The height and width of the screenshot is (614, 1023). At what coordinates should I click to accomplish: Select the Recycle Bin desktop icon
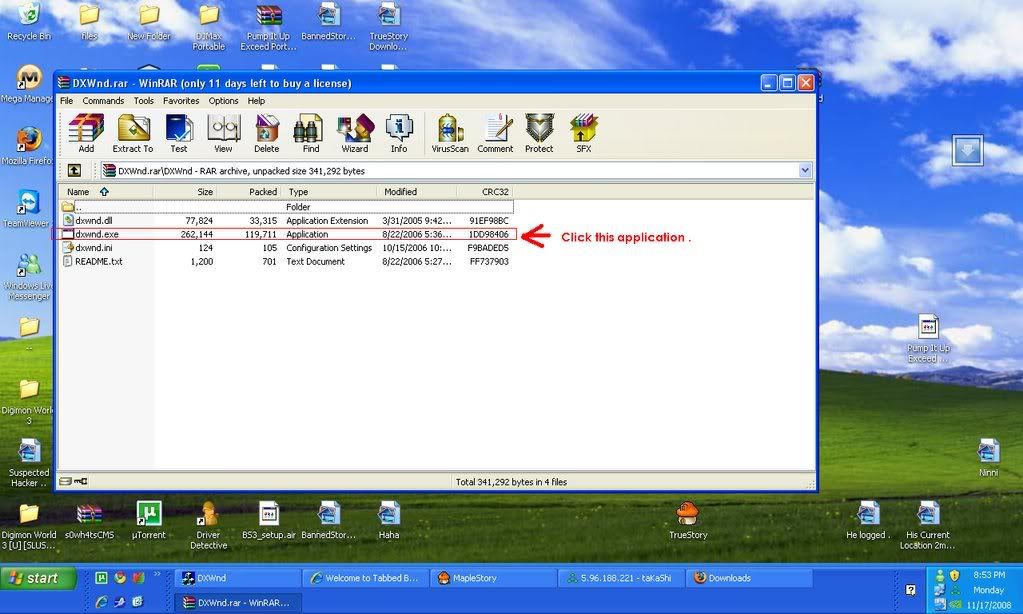(x=29, y=22)
